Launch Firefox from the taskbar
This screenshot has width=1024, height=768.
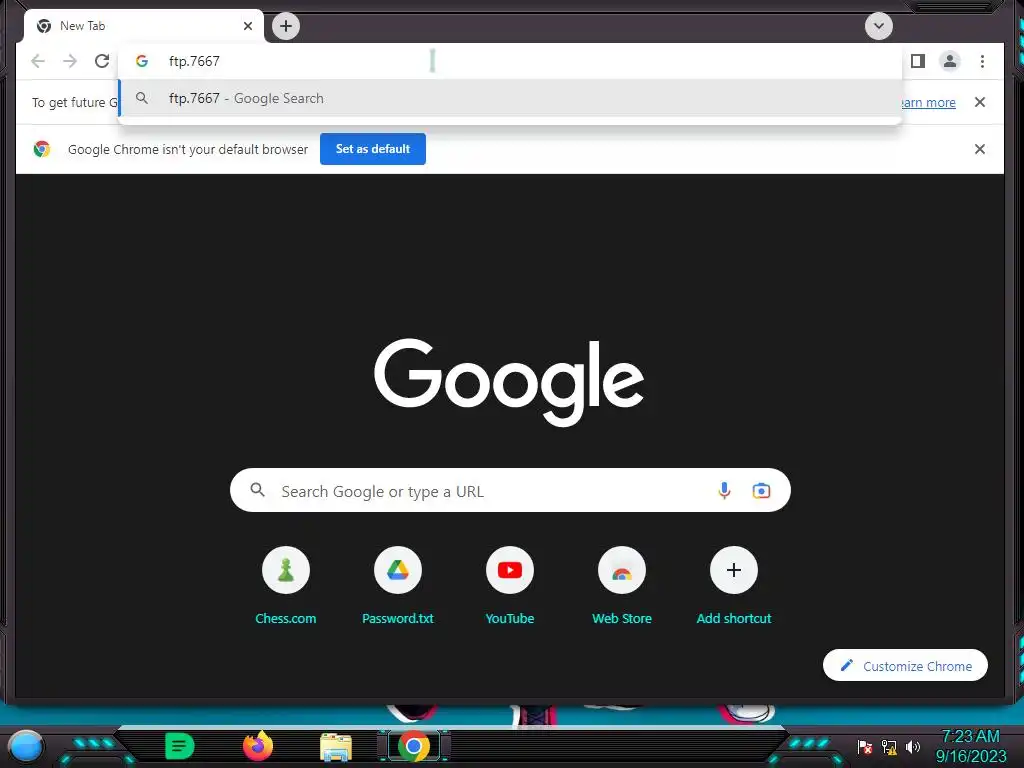258,746
